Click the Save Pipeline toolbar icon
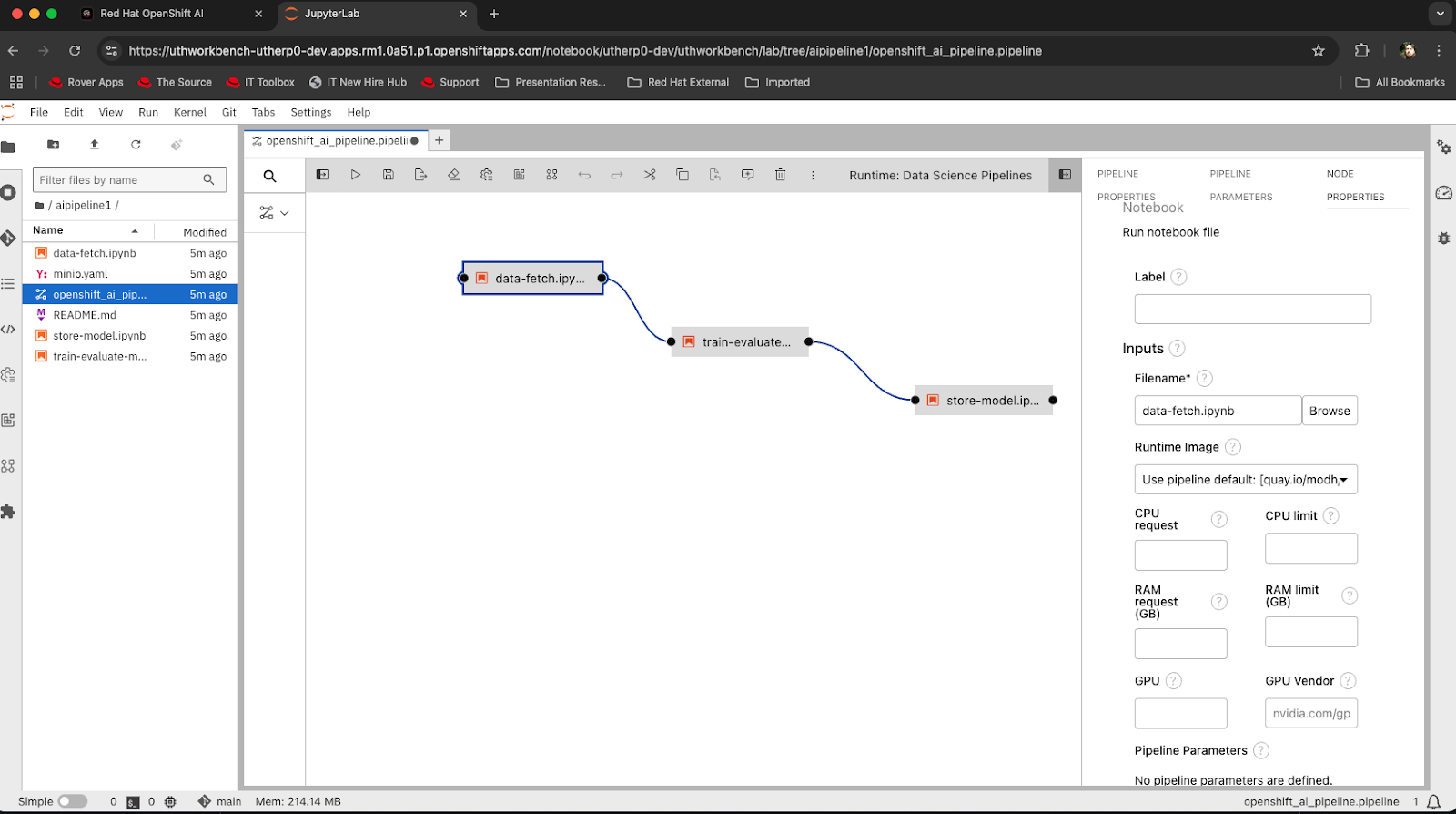This screenshot has width=1456, height=814. 389,175
